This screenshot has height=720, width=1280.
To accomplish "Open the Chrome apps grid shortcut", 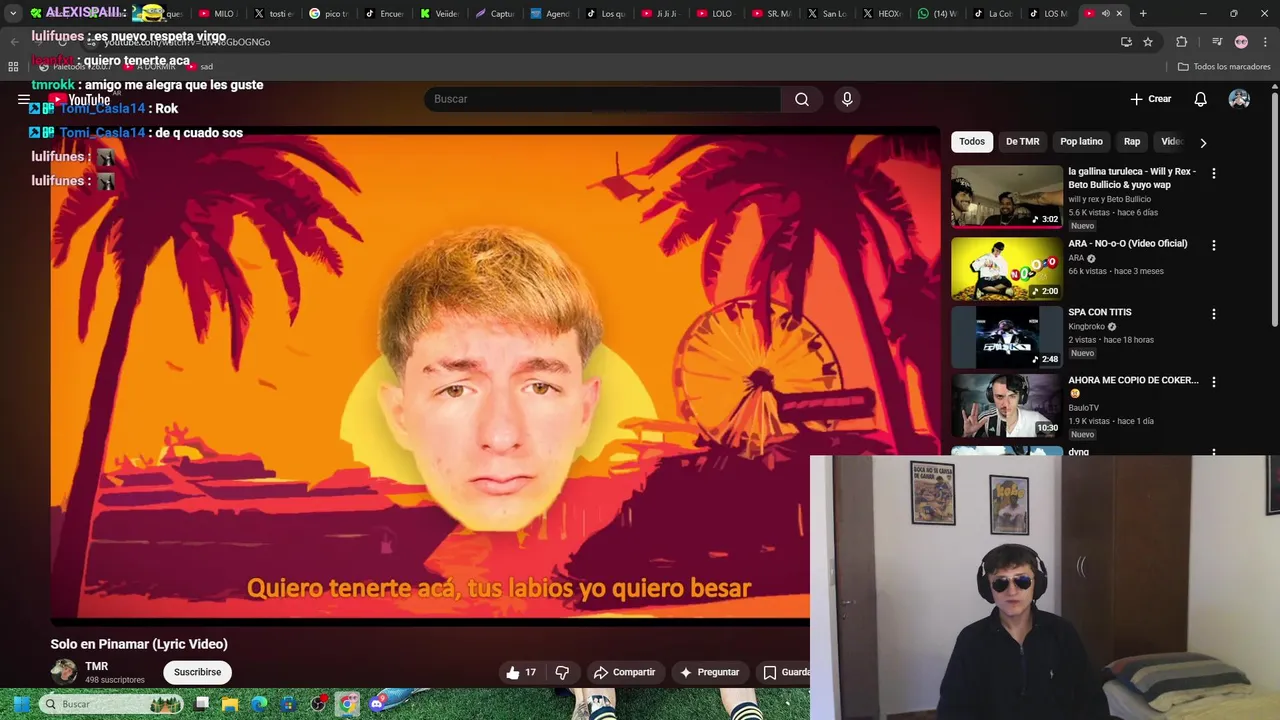I will coord(13,67).
